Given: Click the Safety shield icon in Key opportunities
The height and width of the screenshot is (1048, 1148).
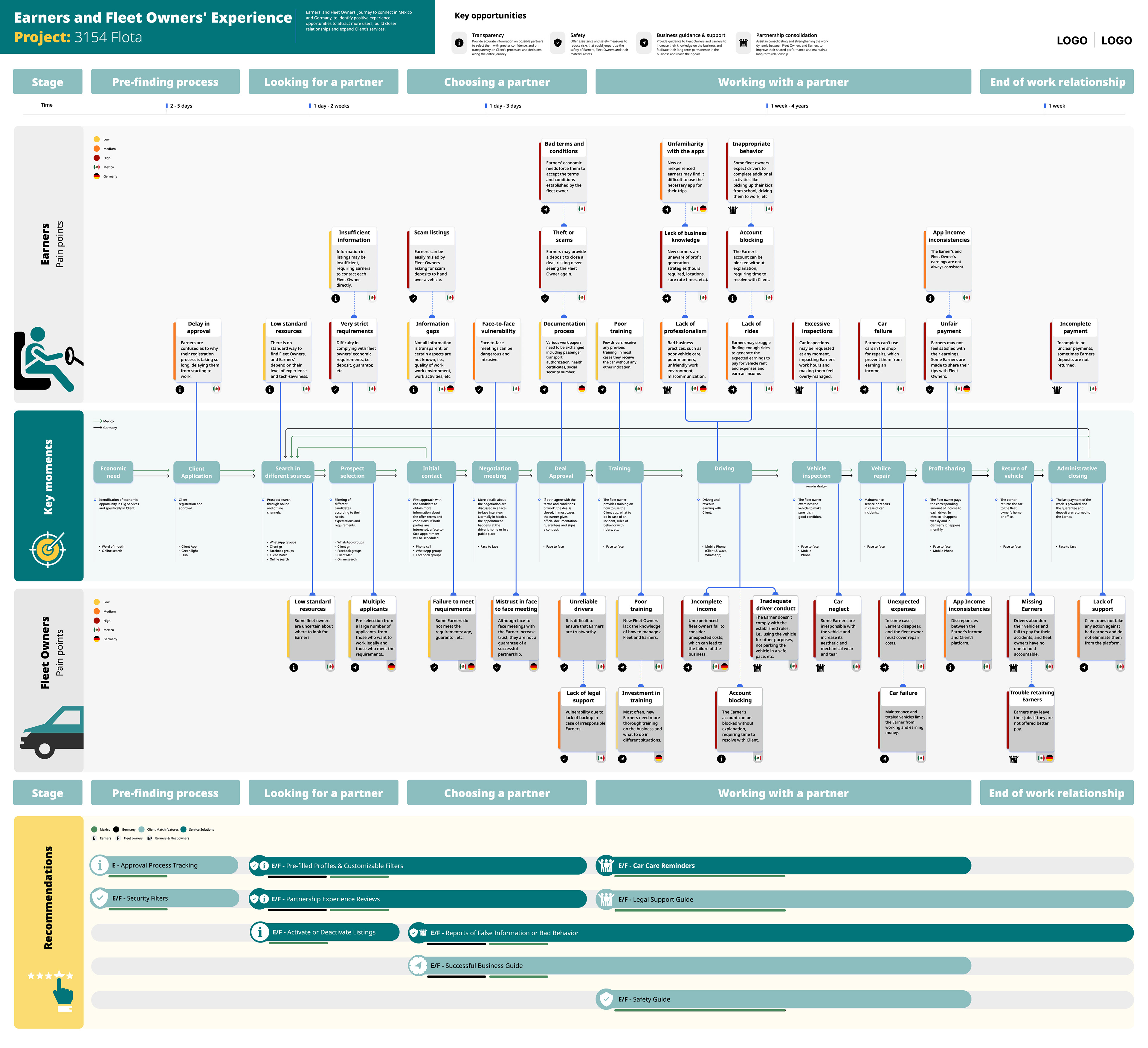Looking at the screenshot, I should [558, 43].
